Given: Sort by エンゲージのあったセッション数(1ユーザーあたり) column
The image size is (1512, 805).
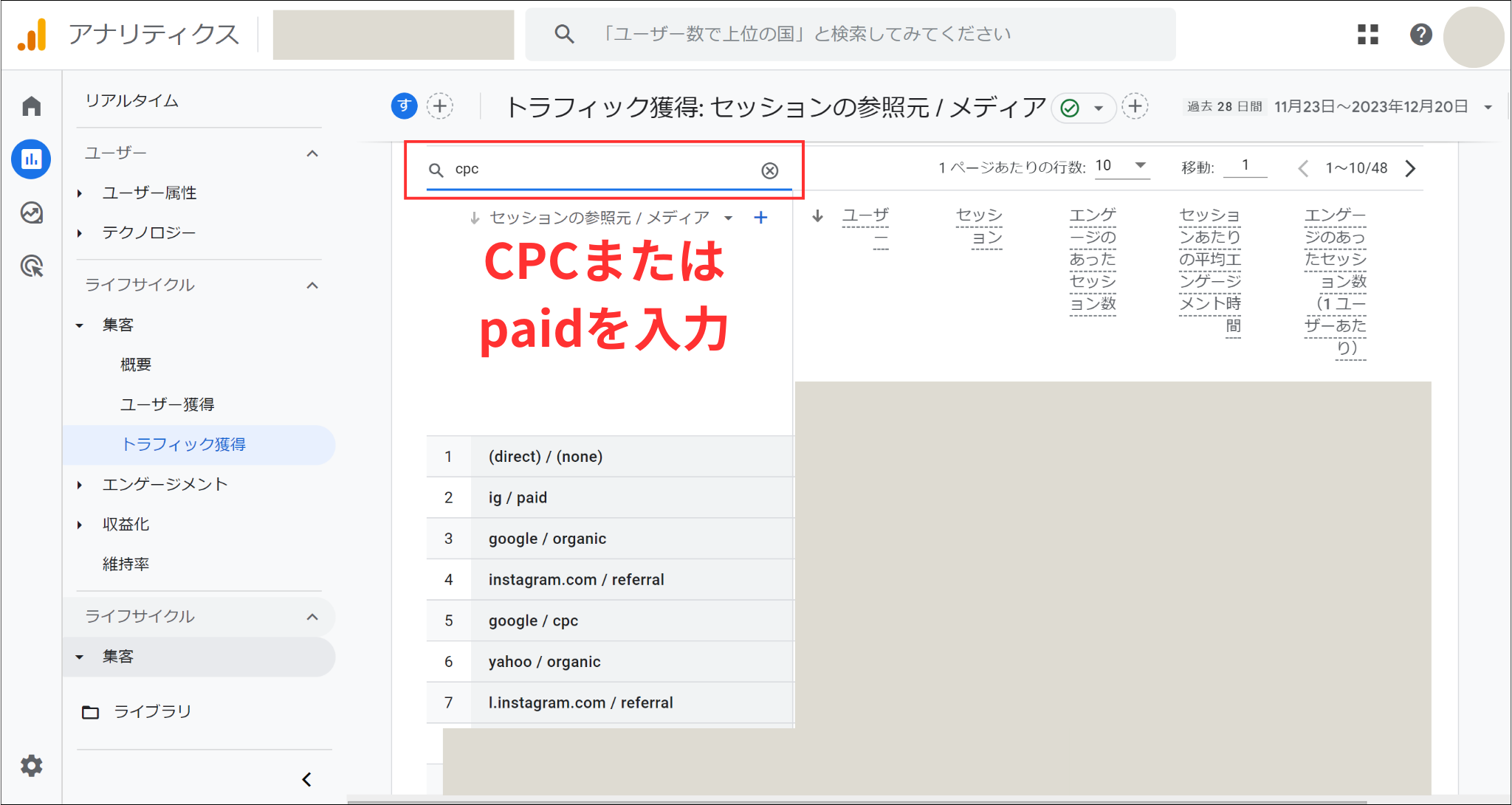Looking at the screenshot, I should click(1335, 282).
